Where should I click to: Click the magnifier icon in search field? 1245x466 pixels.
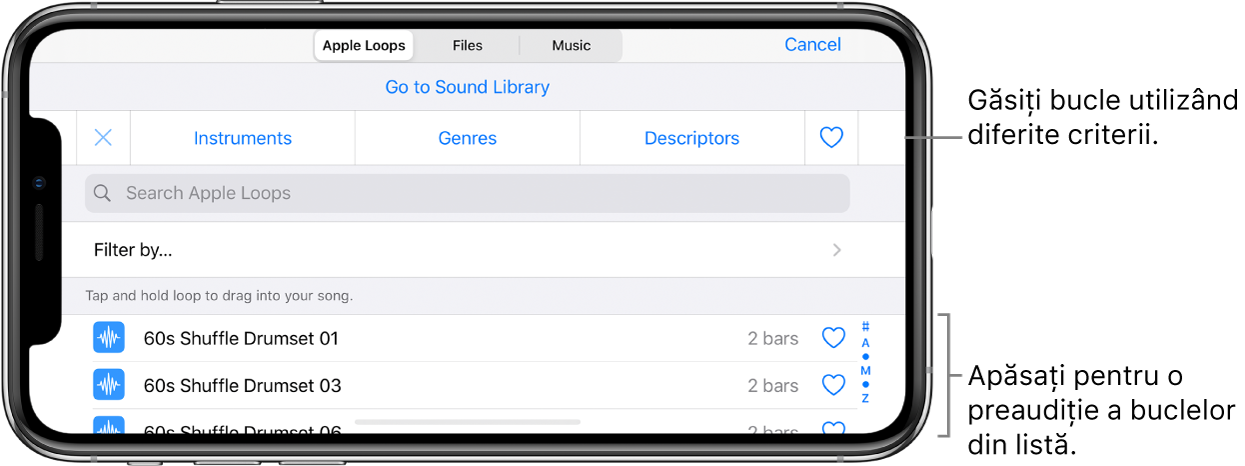tap(102, 193)
